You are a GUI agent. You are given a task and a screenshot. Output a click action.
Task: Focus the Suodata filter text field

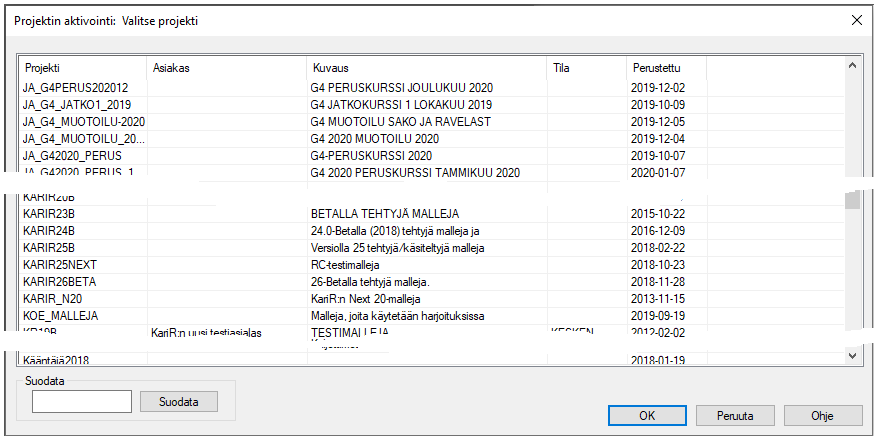click(82, 402)
